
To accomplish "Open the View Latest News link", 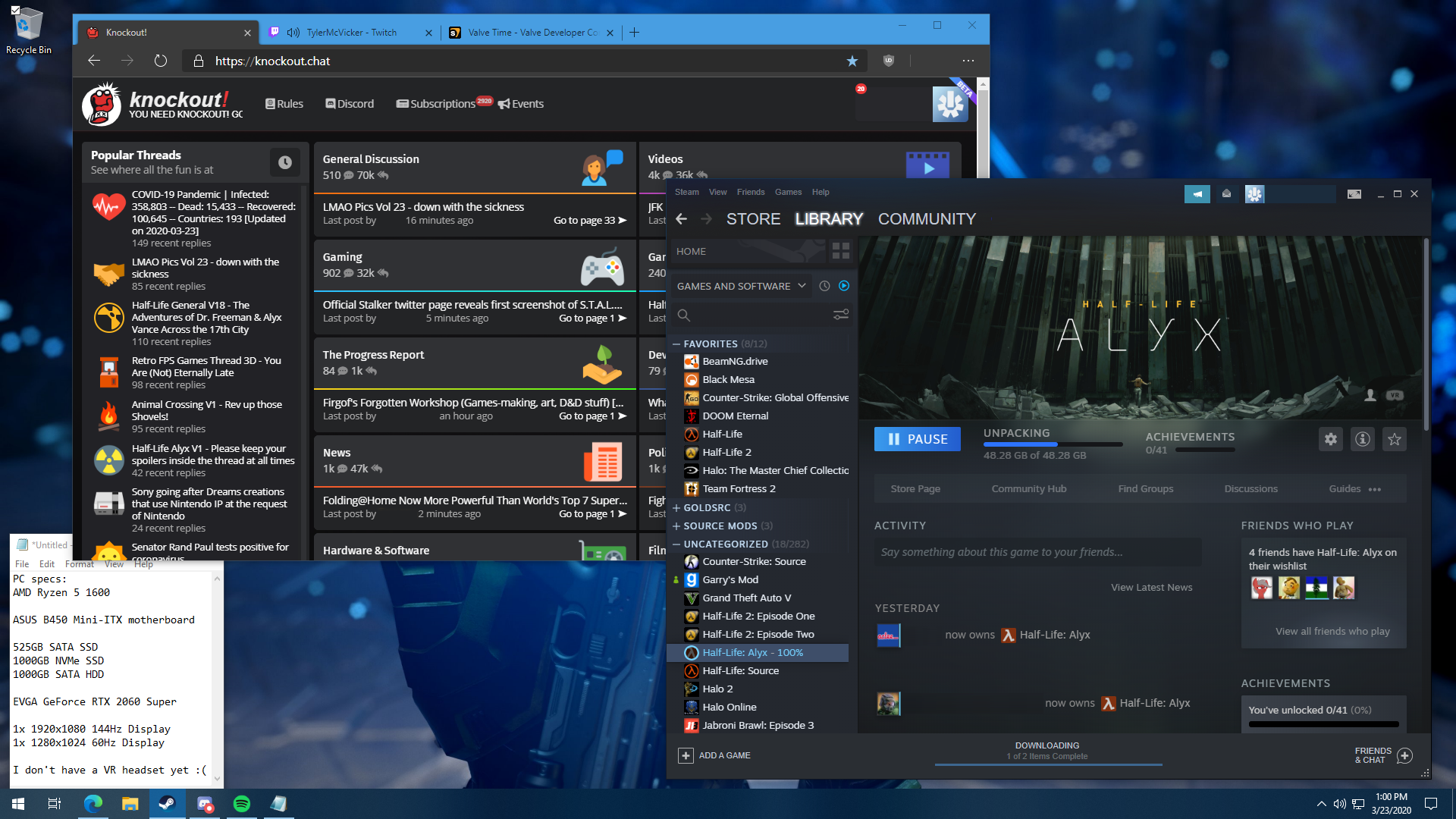I will point(1151,587).
